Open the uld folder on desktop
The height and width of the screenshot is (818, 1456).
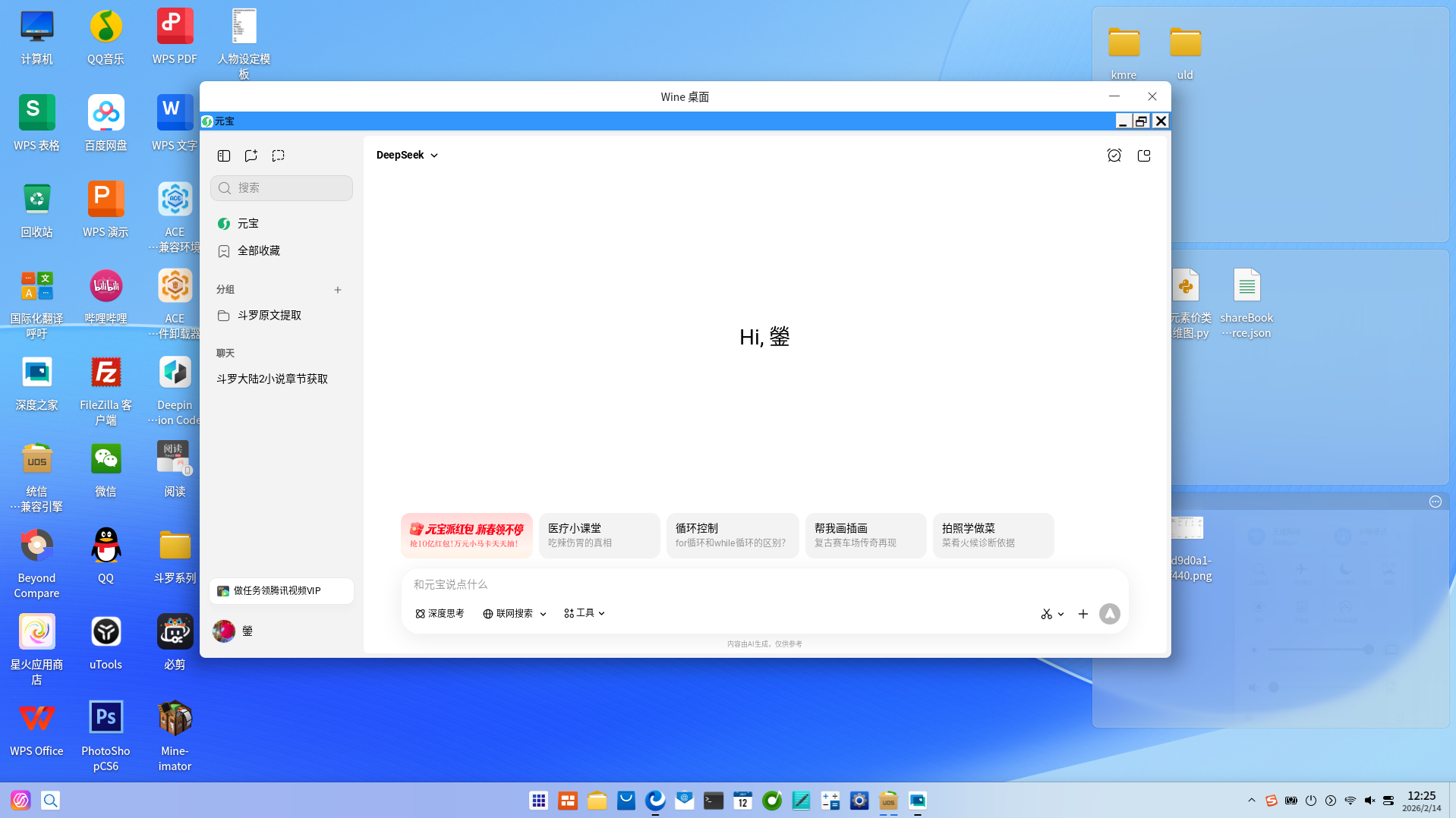pyautogui.click(x=1185, y=53)
